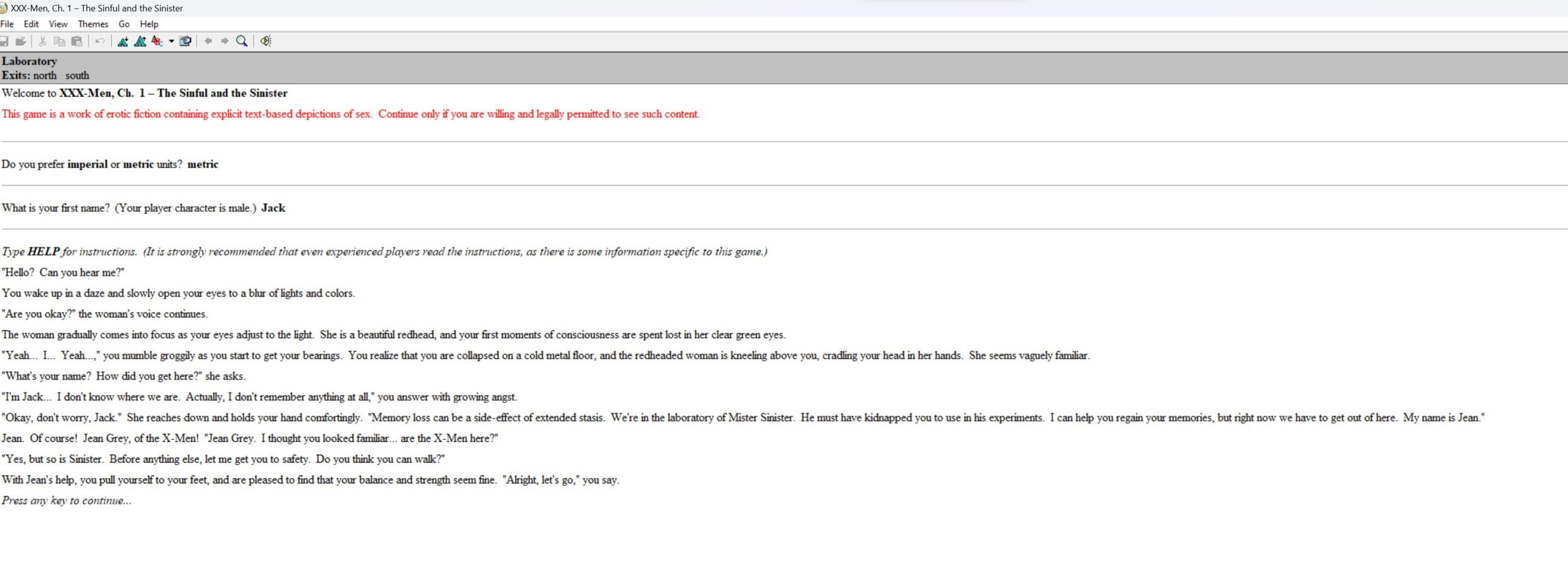Click the Paste clipboard icon
This screenshot has width=1568, height=587.
click(x=77, y=41)
